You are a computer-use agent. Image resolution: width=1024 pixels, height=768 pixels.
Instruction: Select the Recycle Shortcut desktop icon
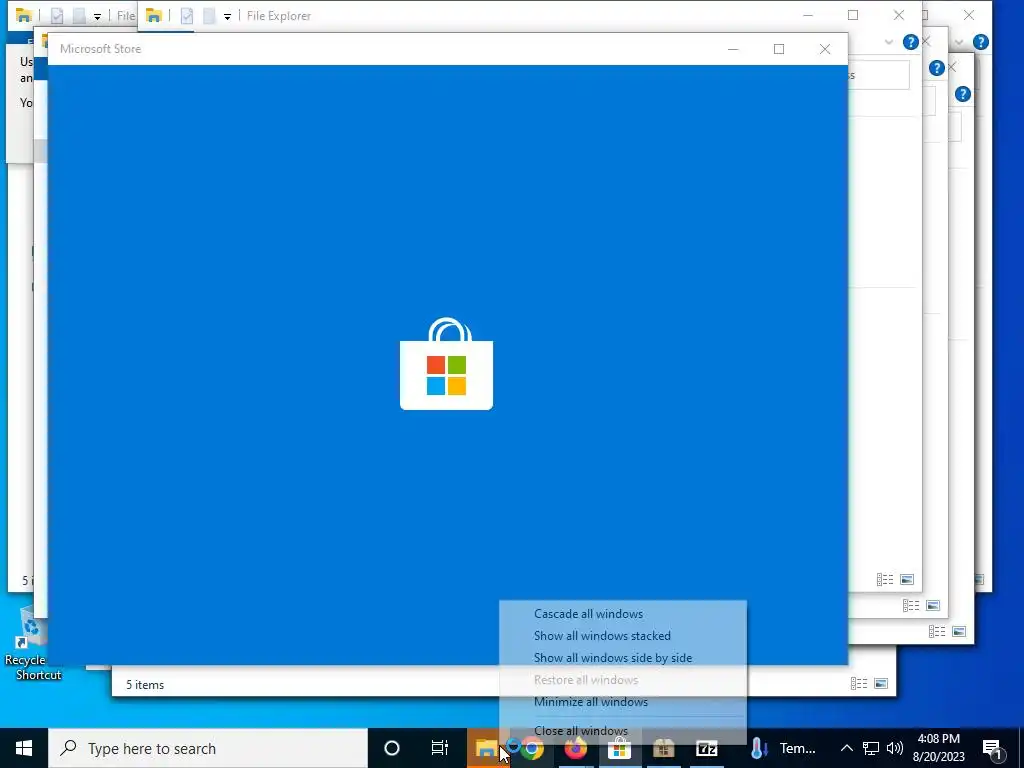pyautogui.click(x=32, y=643)
